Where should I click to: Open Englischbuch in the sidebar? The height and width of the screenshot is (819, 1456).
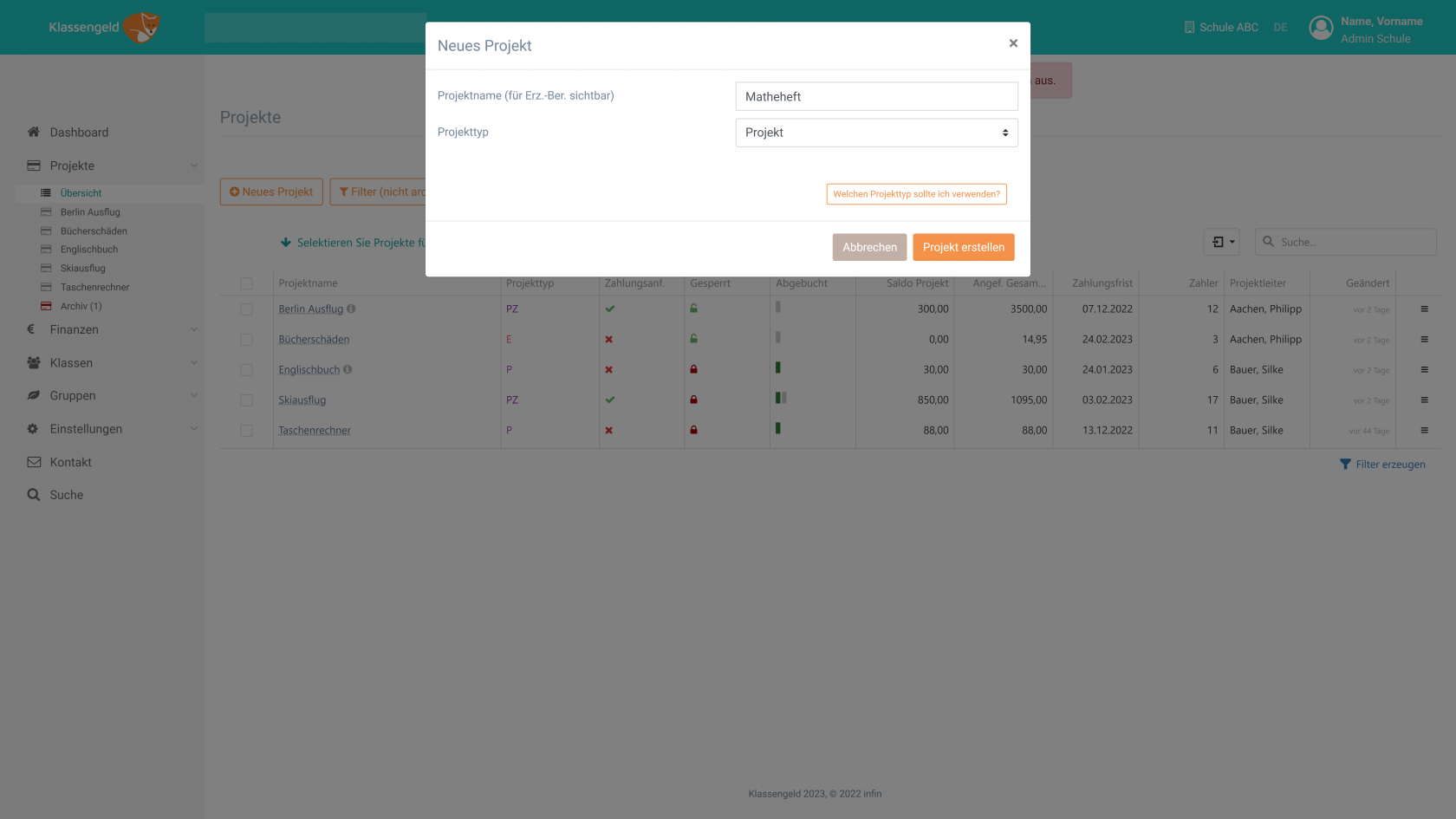89,250
